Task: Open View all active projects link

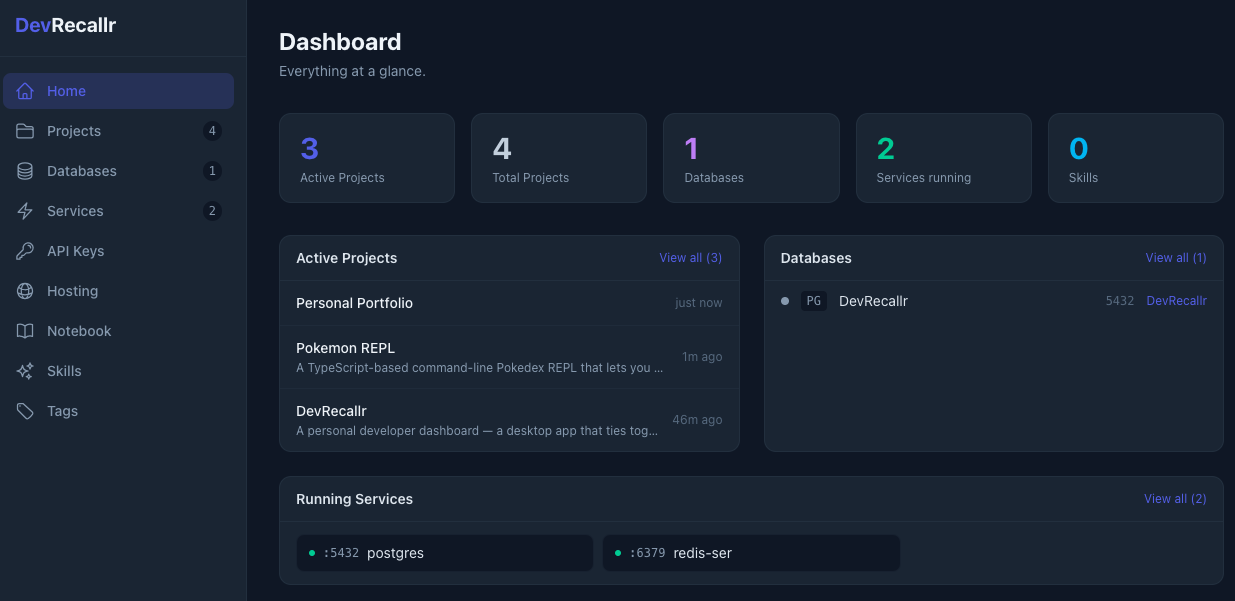Action: (690, 257)
